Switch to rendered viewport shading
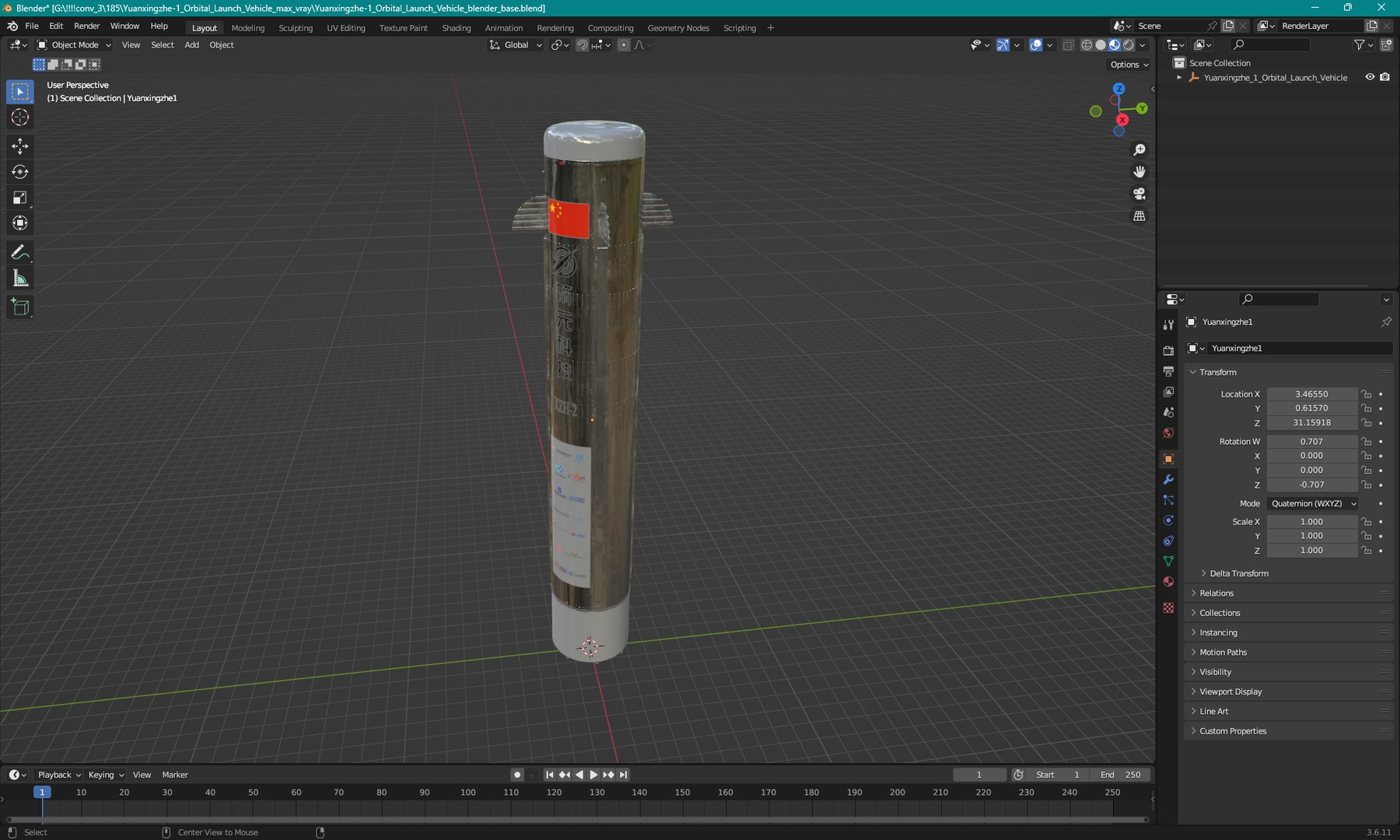This screenshot has height=840, width=1400. (1129, 45)
